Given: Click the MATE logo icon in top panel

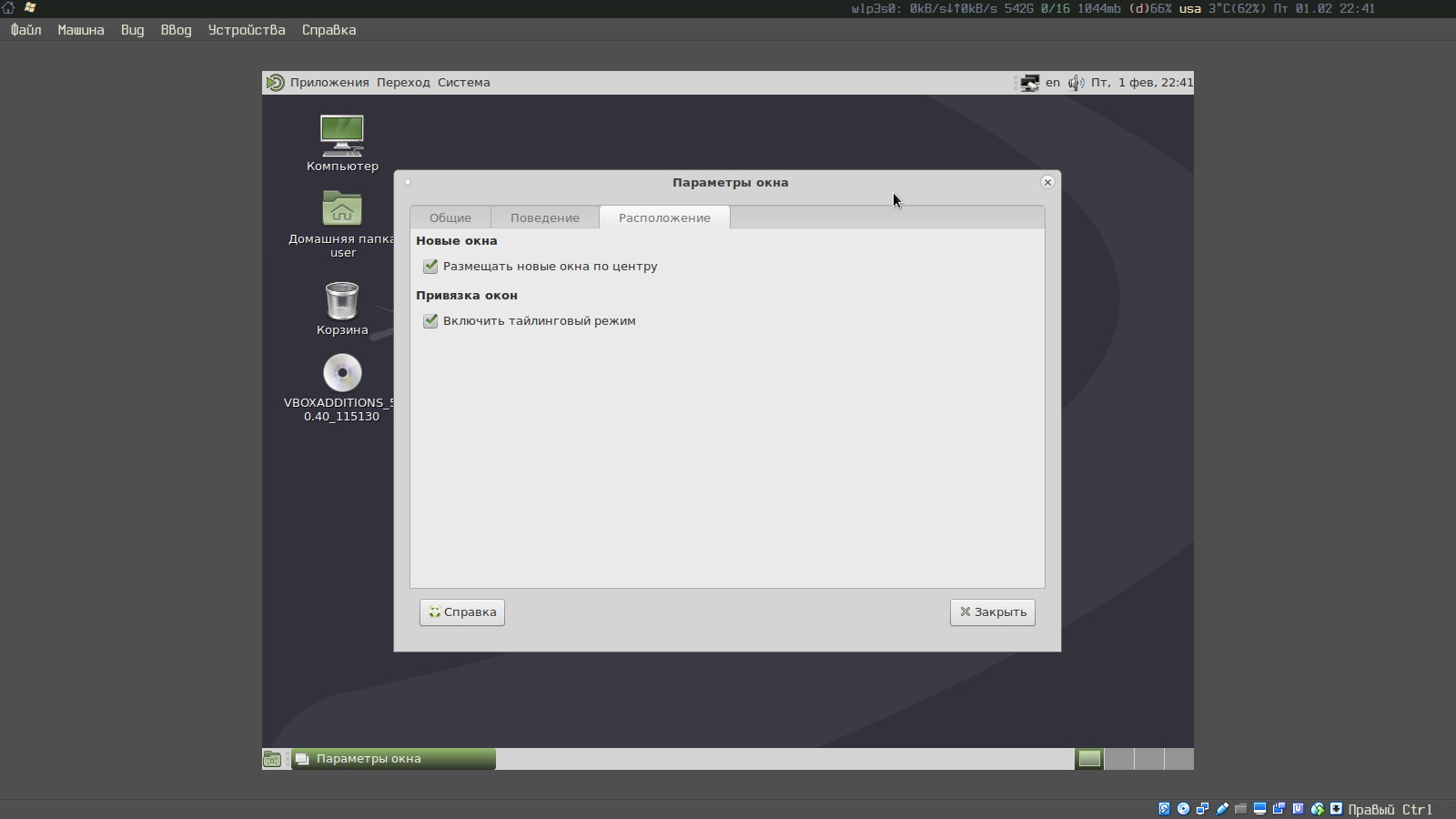Looking at the screenshot, I should click(x=275, y=83).
